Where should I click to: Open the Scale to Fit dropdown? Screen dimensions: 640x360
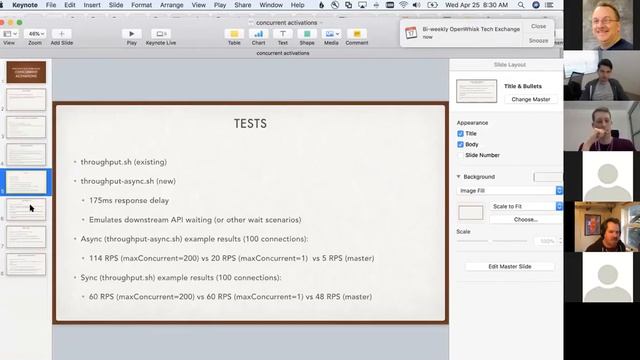pos(526,207)
